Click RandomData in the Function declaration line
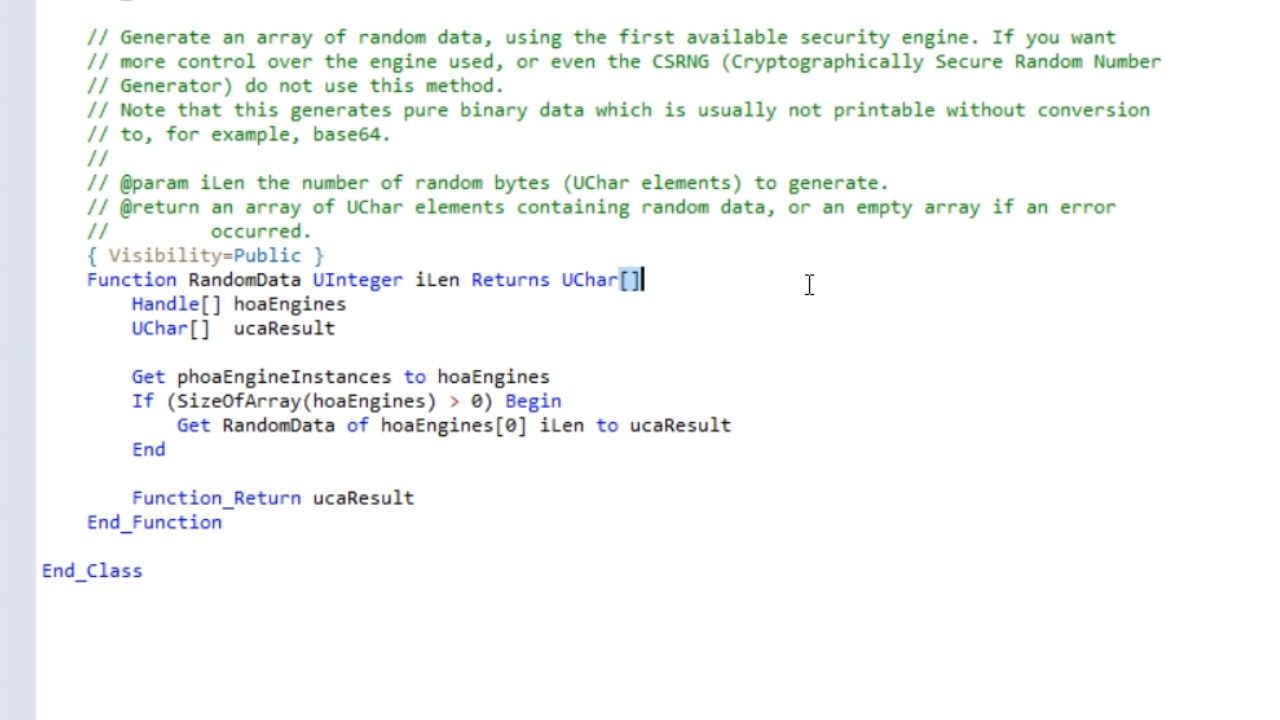1280x720 pixels. [x=244, y=280]
